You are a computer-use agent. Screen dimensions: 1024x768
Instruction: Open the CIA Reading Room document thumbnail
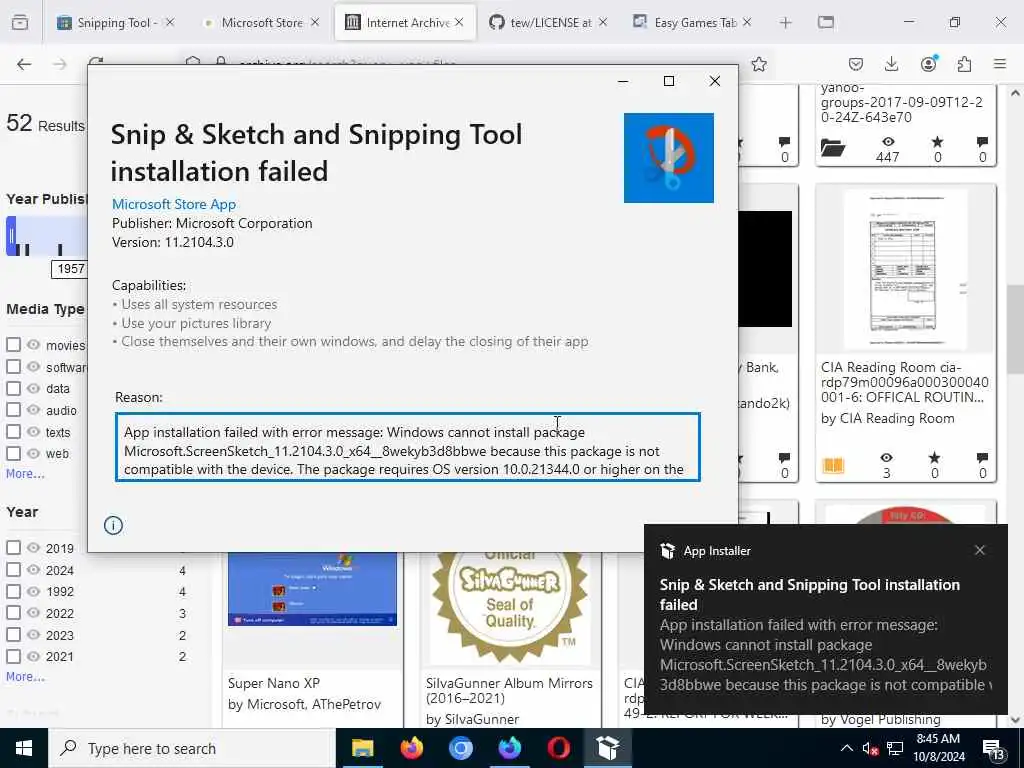tap(906, 269)
